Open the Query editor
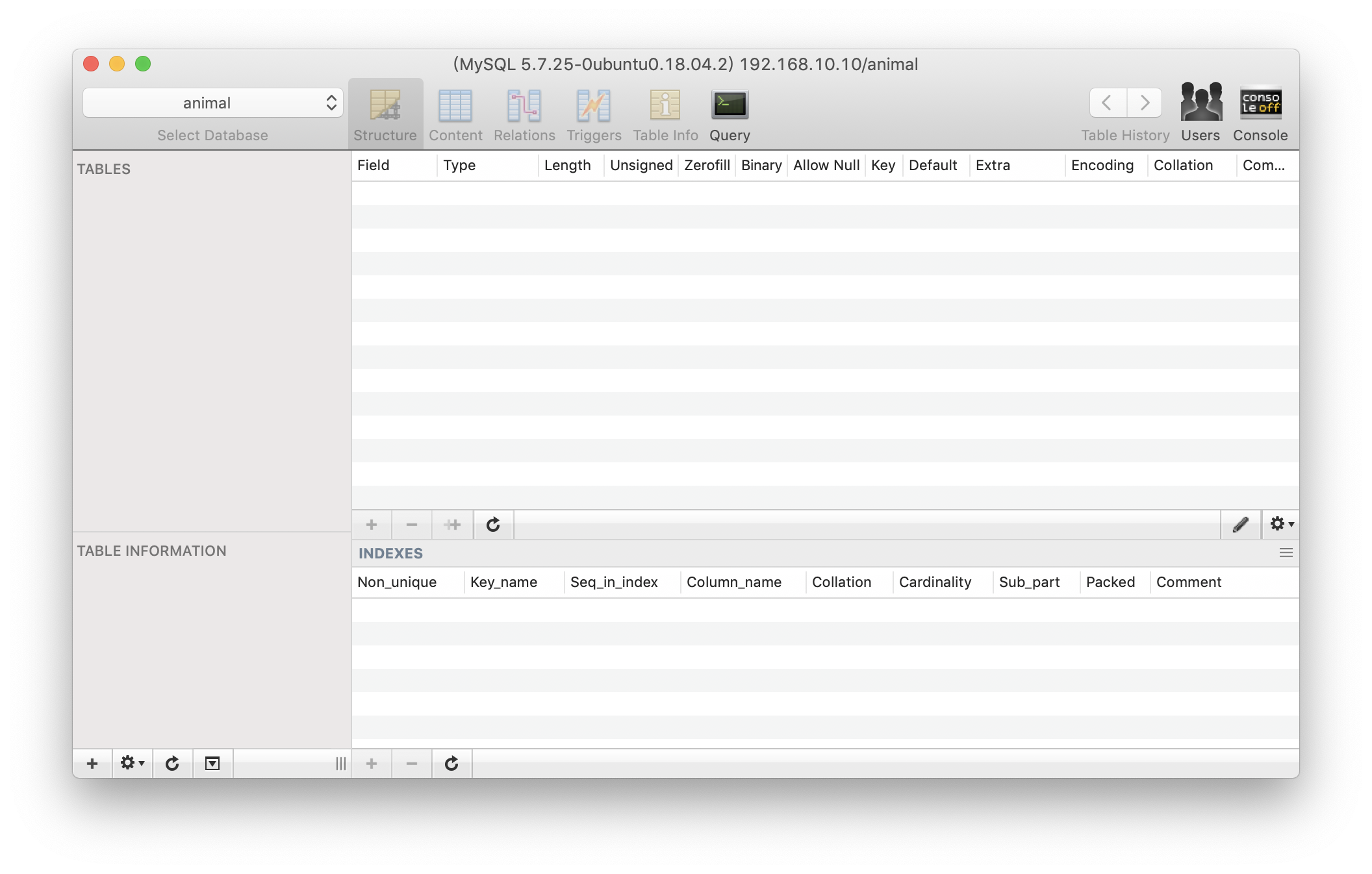 (730, 114)
